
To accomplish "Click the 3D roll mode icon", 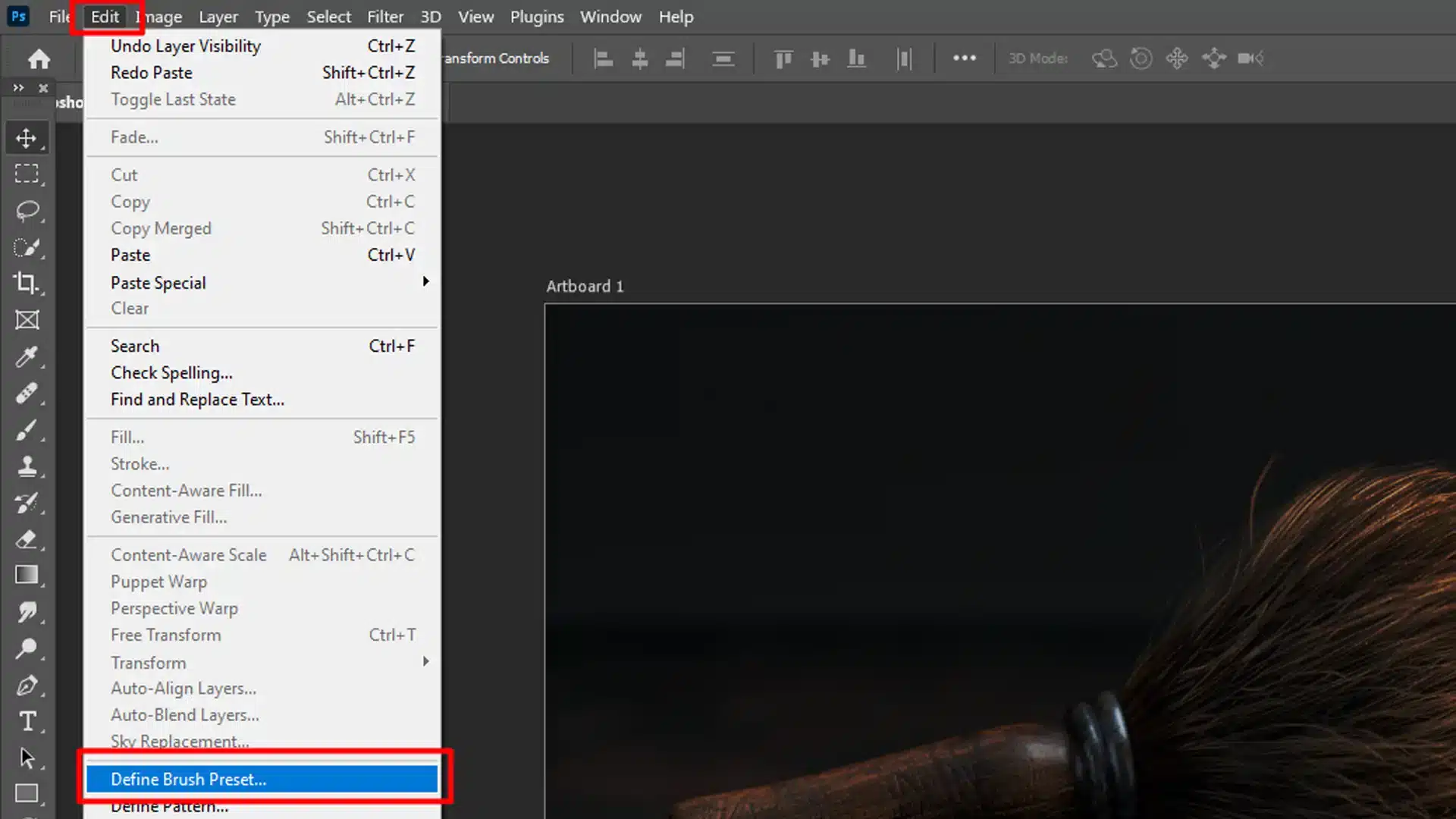I will pyautogui.click(x=1141, y=58).
